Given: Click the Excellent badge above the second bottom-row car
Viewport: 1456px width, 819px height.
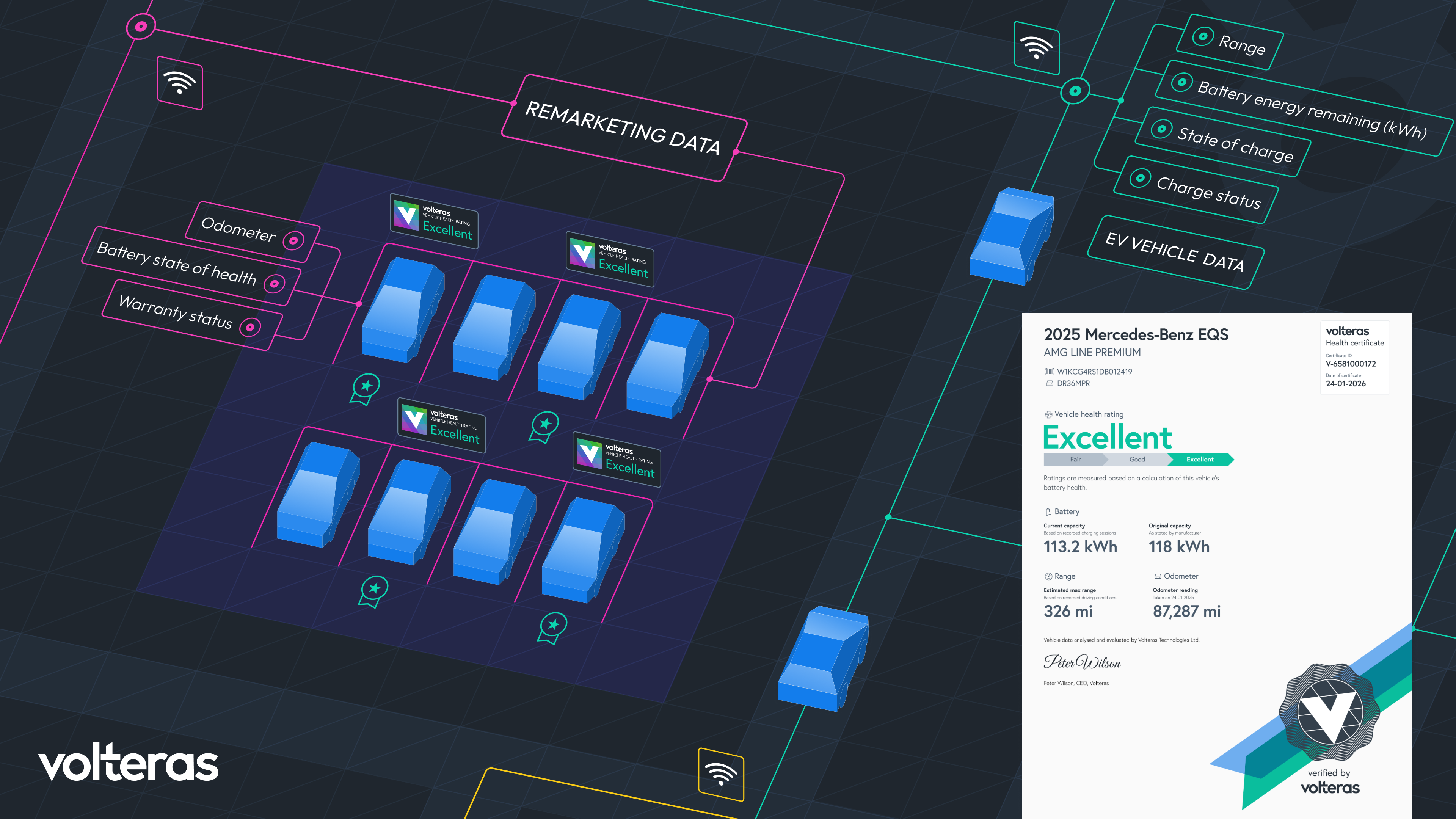Looking at the screenshot, I should coord(441,425).
